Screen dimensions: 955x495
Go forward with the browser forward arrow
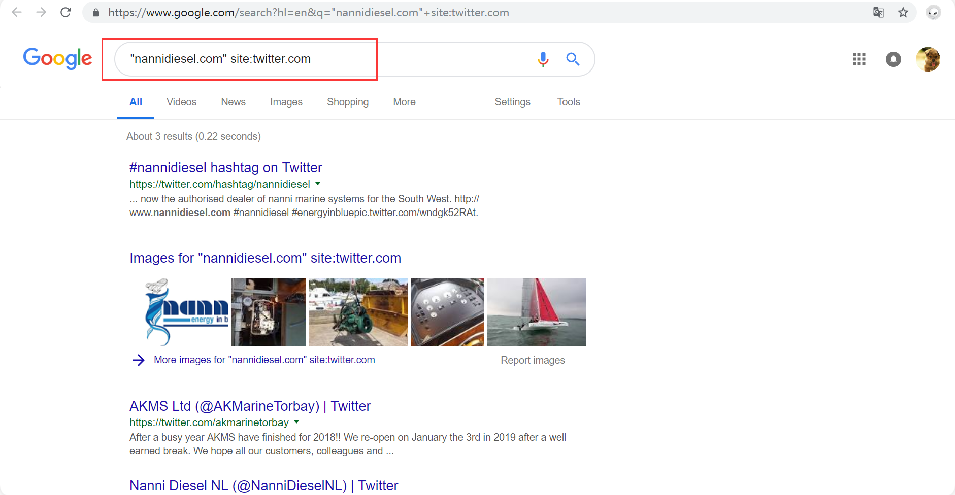41,12
